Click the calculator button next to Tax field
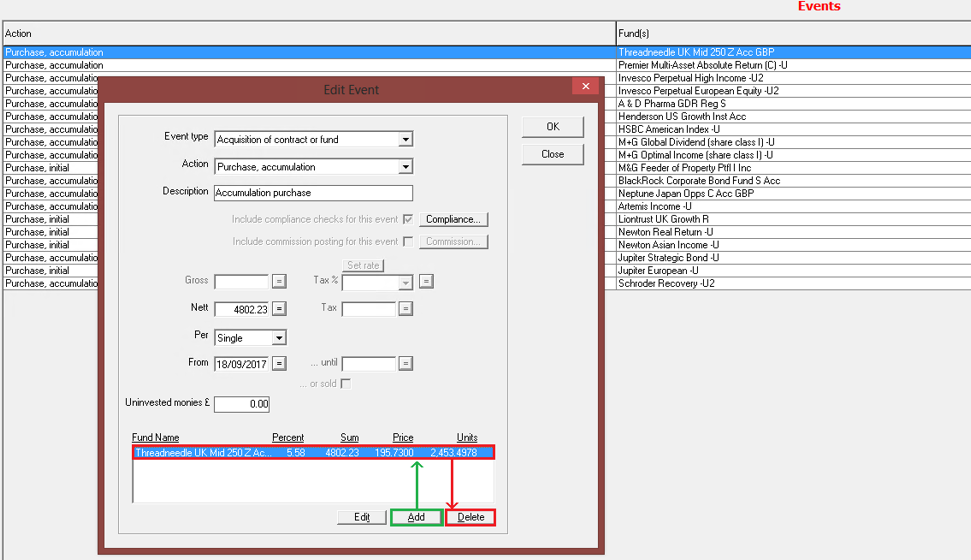This screenshot has height=560, width=971. tap(406, 308)
